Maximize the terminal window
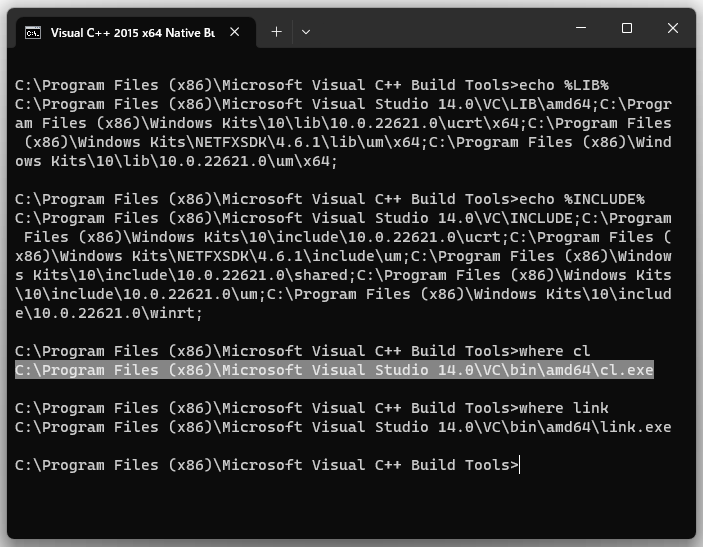 pyautogui.click(x=627, y=28)
